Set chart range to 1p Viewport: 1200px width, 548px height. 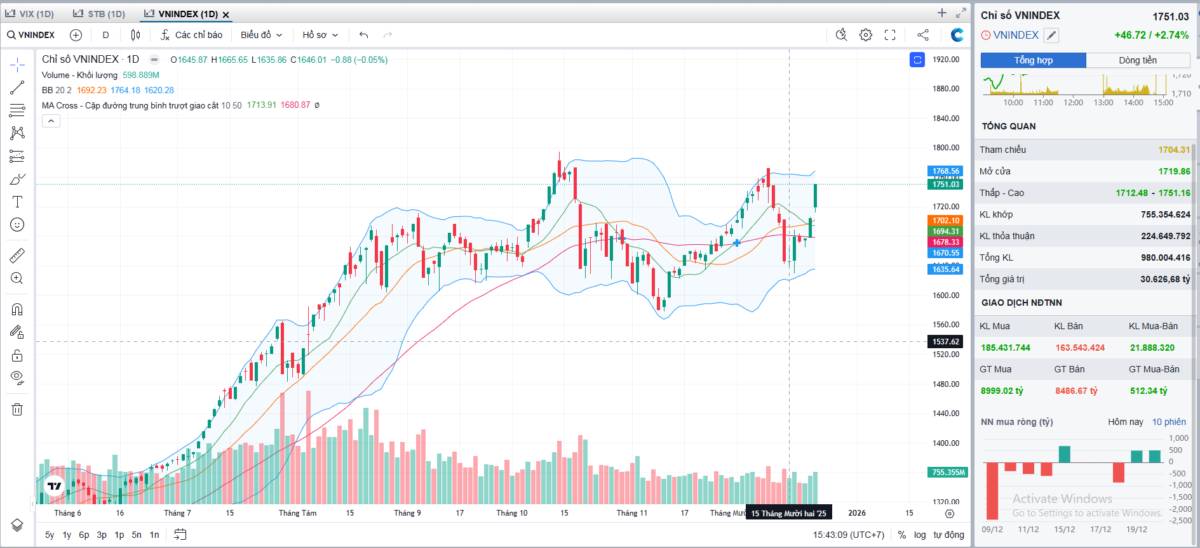(x=119, y=535)
